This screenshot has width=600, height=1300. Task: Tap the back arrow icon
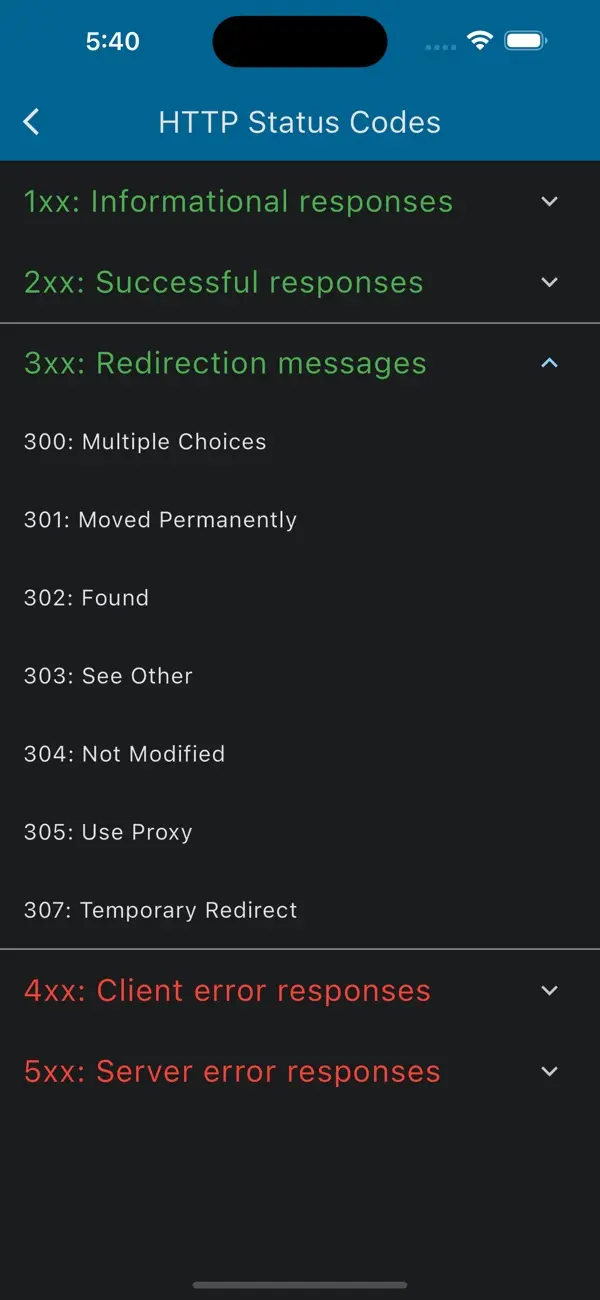(31, 122)
